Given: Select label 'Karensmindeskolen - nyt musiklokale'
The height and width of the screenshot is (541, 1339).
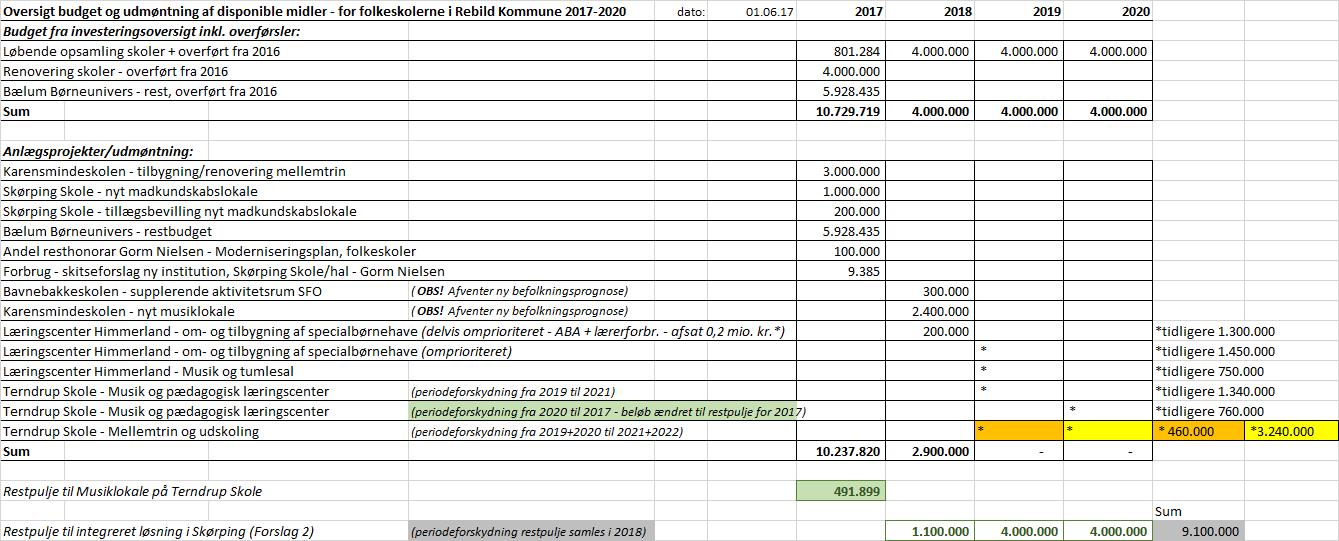Looking at the screenshot, I should [118, 311].
